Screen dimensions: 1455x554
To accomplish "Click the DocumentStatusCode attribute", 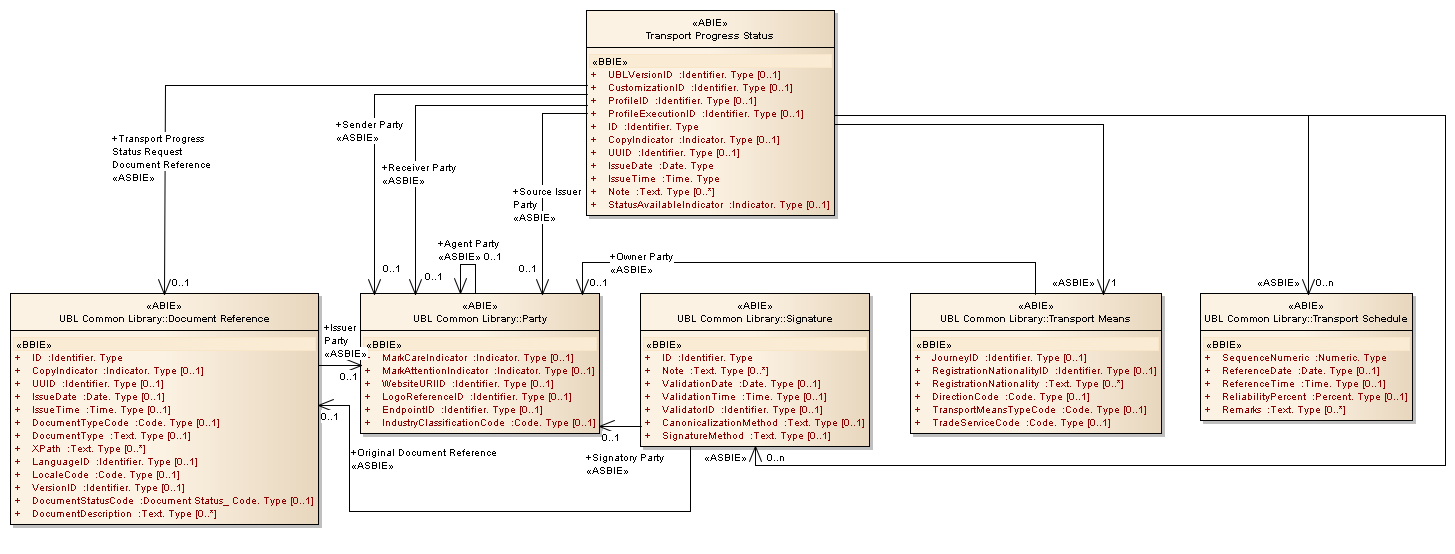I will point(172,501).
